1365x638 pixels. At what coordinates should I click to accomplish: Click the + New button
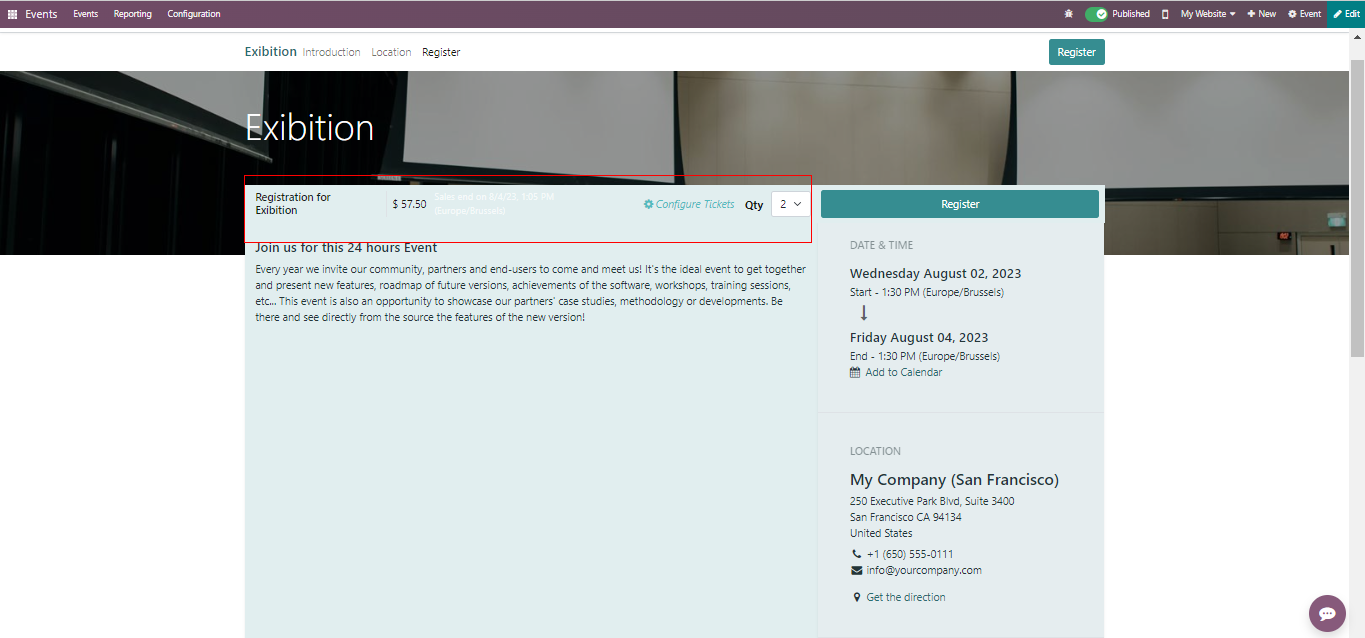[x=1261, y=14]
